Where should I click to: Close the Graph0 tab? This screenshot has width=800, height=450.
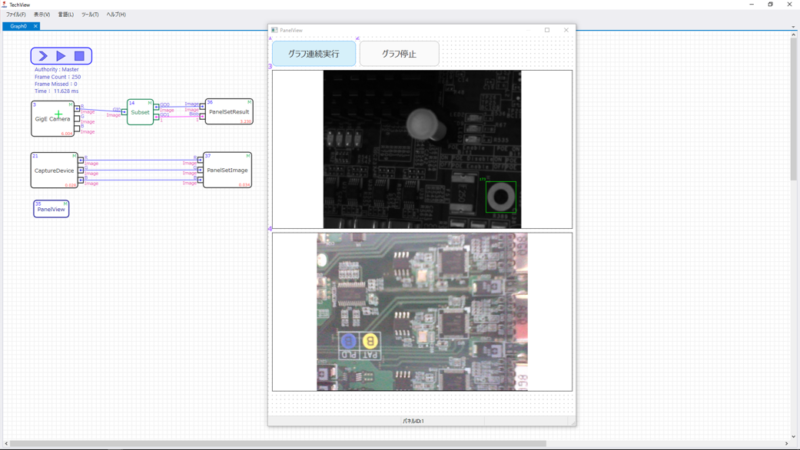35,26
